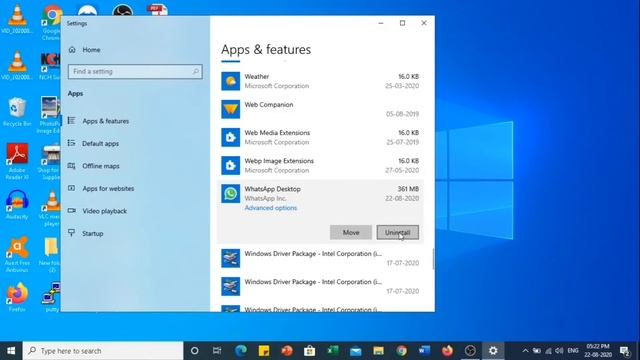The height and width of the screenshot is (360, 640).
Task: Open the Windows Start menu
Action: [x=11, y=351]
